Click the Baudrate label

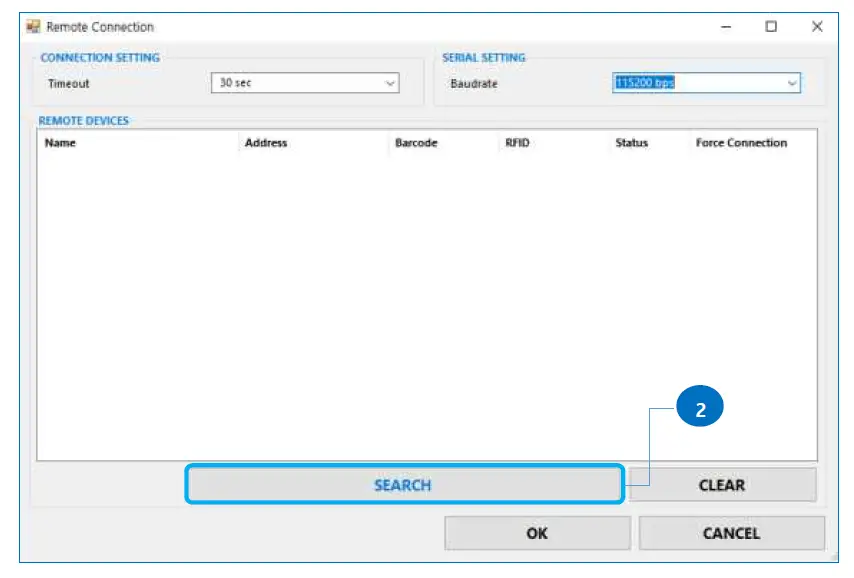click(474, 84)
